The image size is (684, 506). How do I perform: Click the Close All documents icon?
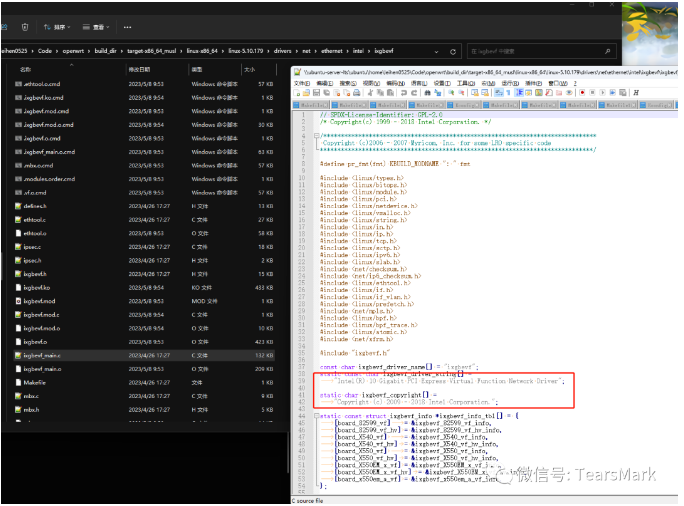[346, 92]
